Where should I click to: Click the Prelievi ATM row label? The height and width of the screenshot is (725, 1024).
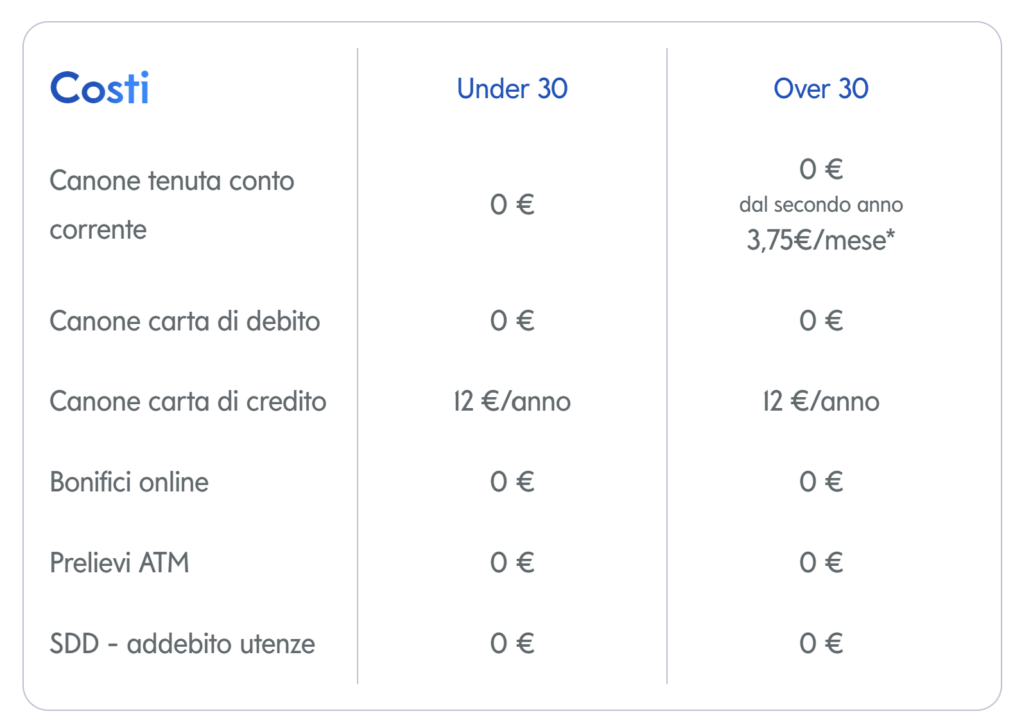[x=119, y=563]
